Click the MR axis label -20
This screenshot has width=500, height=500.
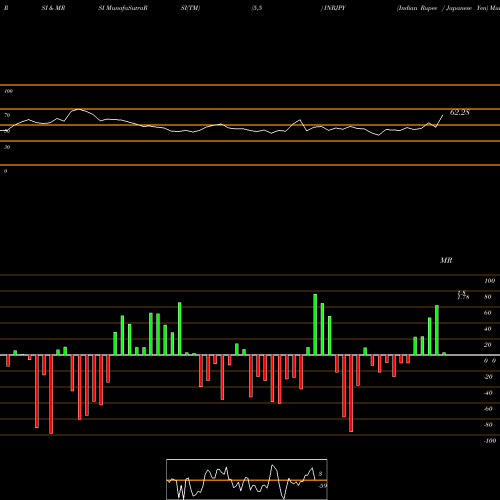tap(488, 377)
